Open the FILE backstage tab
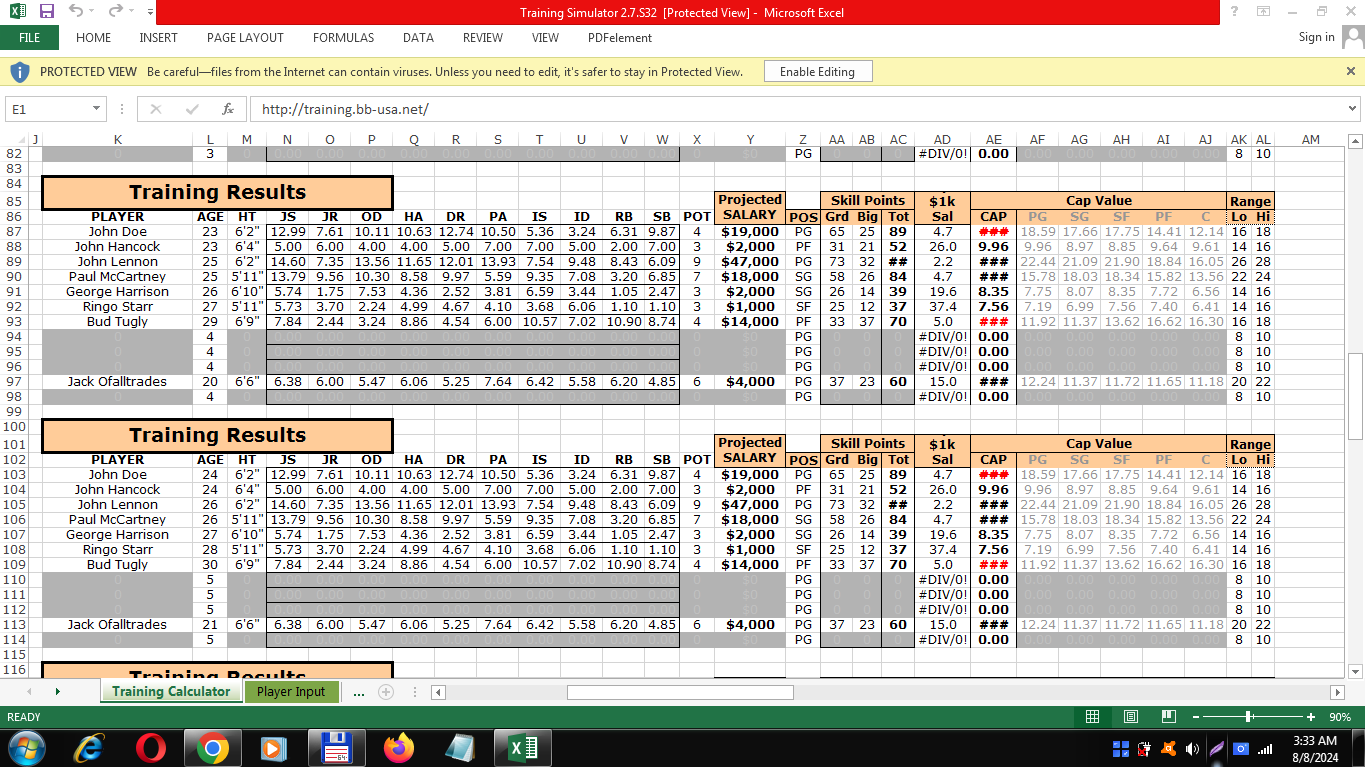This screenshot has height=767, width=1365. [x=29, y=38]
